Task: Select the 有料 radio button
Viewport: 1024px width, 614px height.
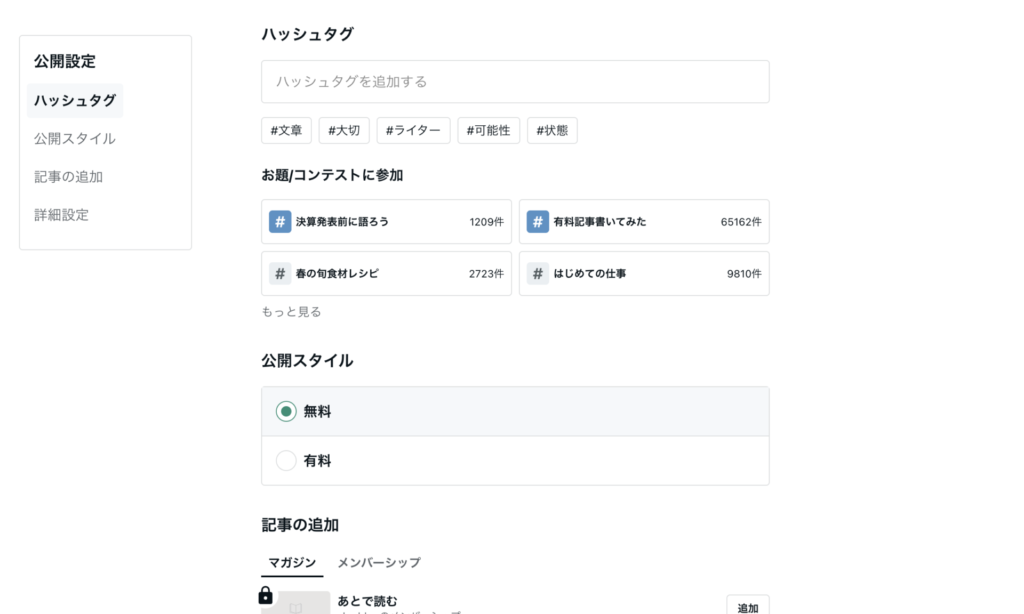Action: pos(286,460)
